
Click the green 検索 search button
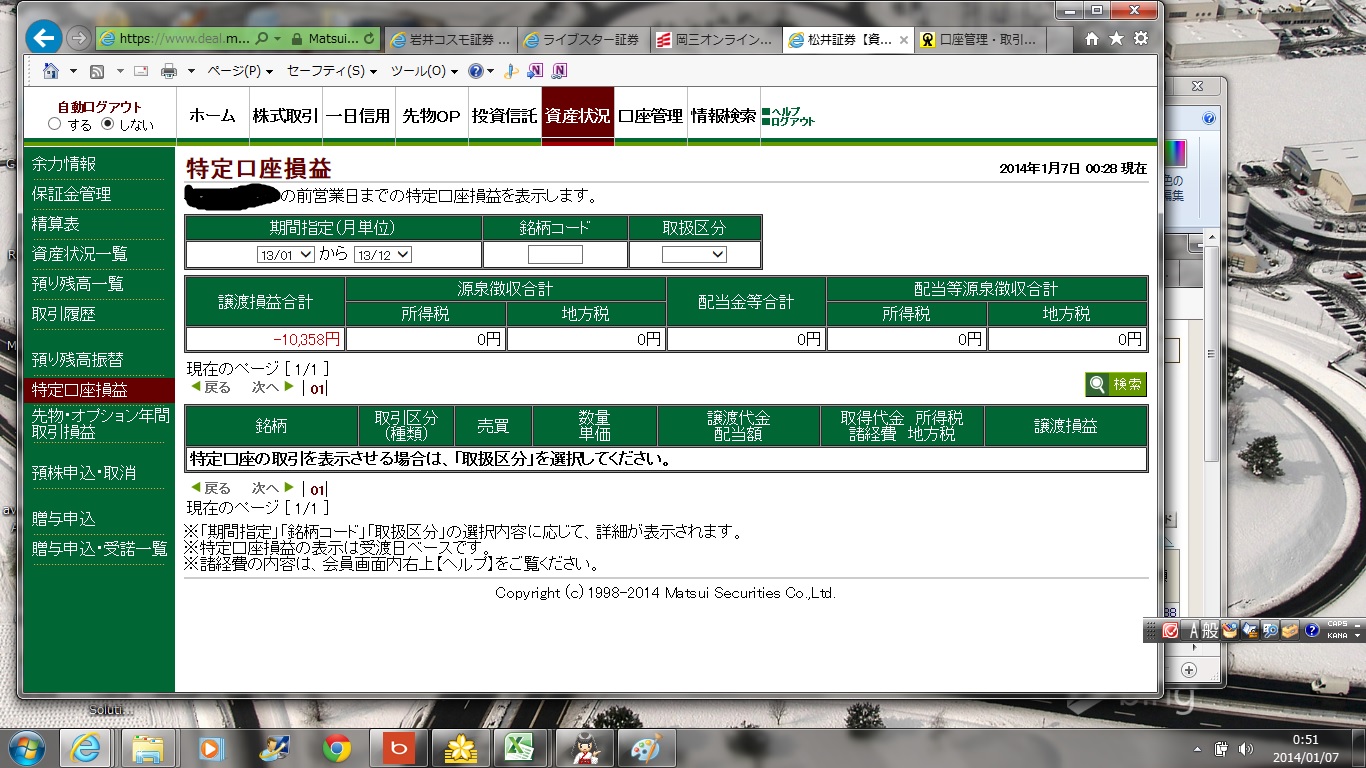pos(1116,385)
